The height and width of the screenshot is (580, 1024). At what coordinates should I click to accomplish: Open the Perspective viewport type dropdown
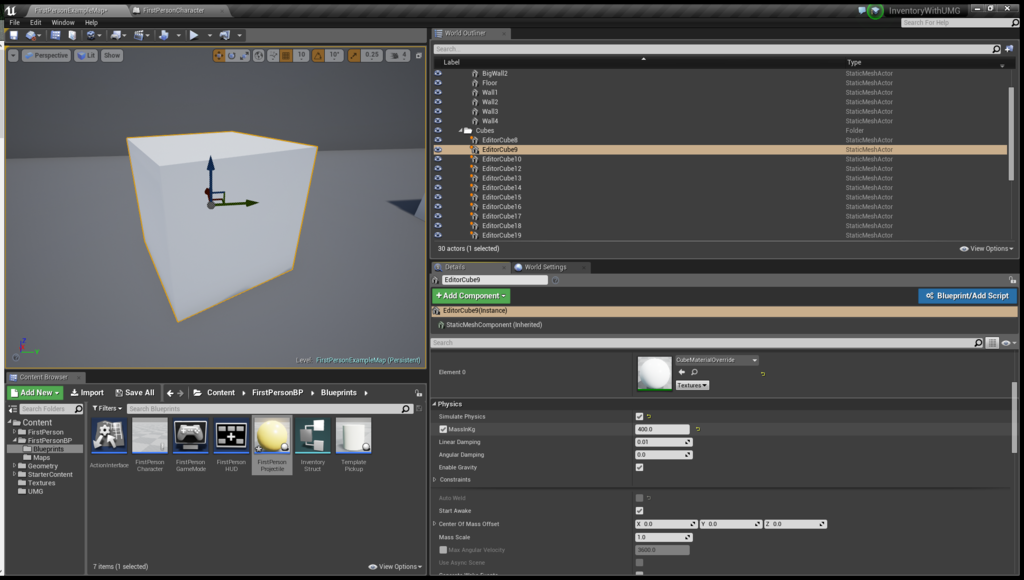click(x=46, y=56)
